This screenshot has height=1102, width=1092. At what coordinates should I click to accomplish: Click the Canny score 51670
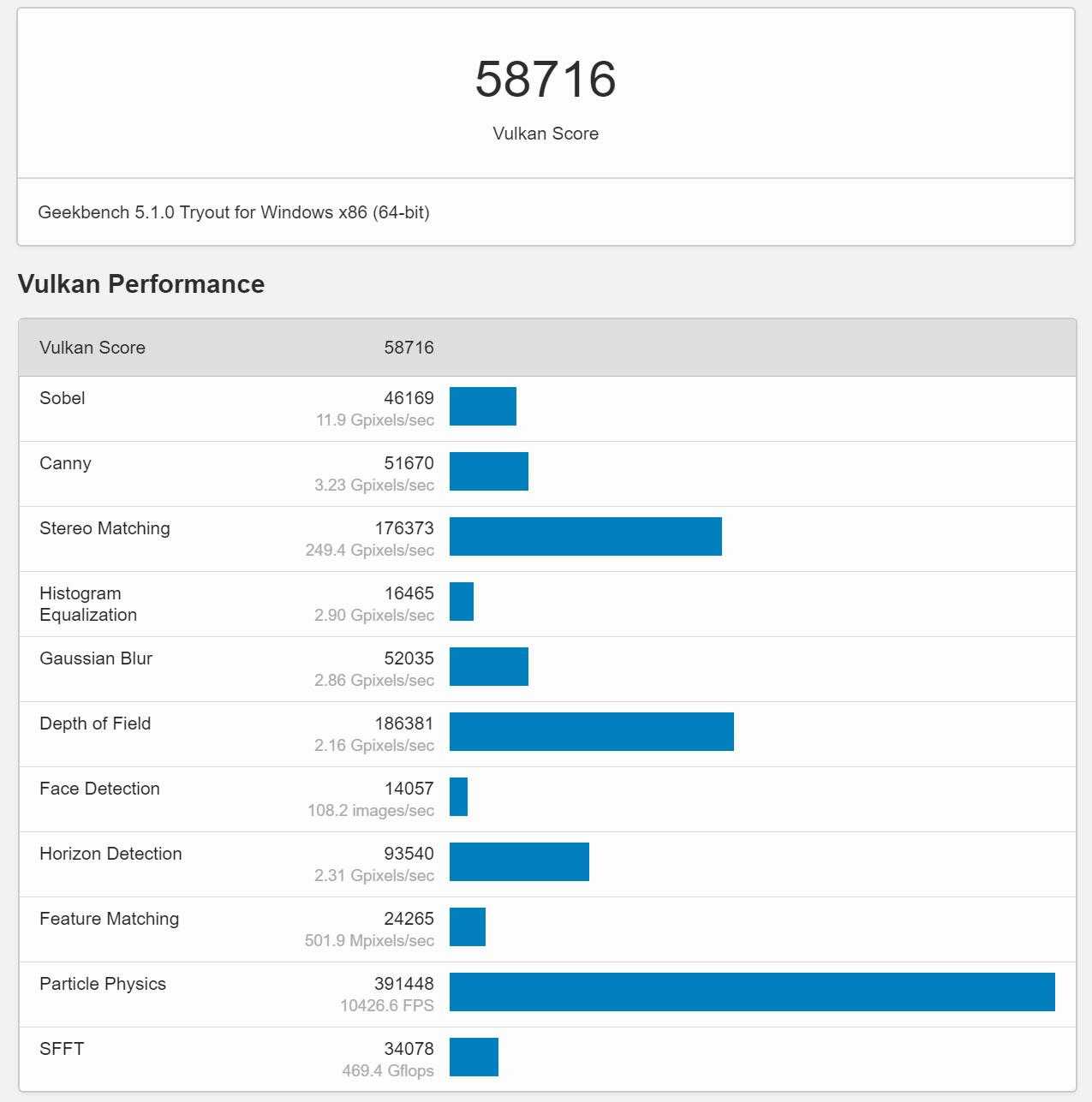tap(409, 463)
